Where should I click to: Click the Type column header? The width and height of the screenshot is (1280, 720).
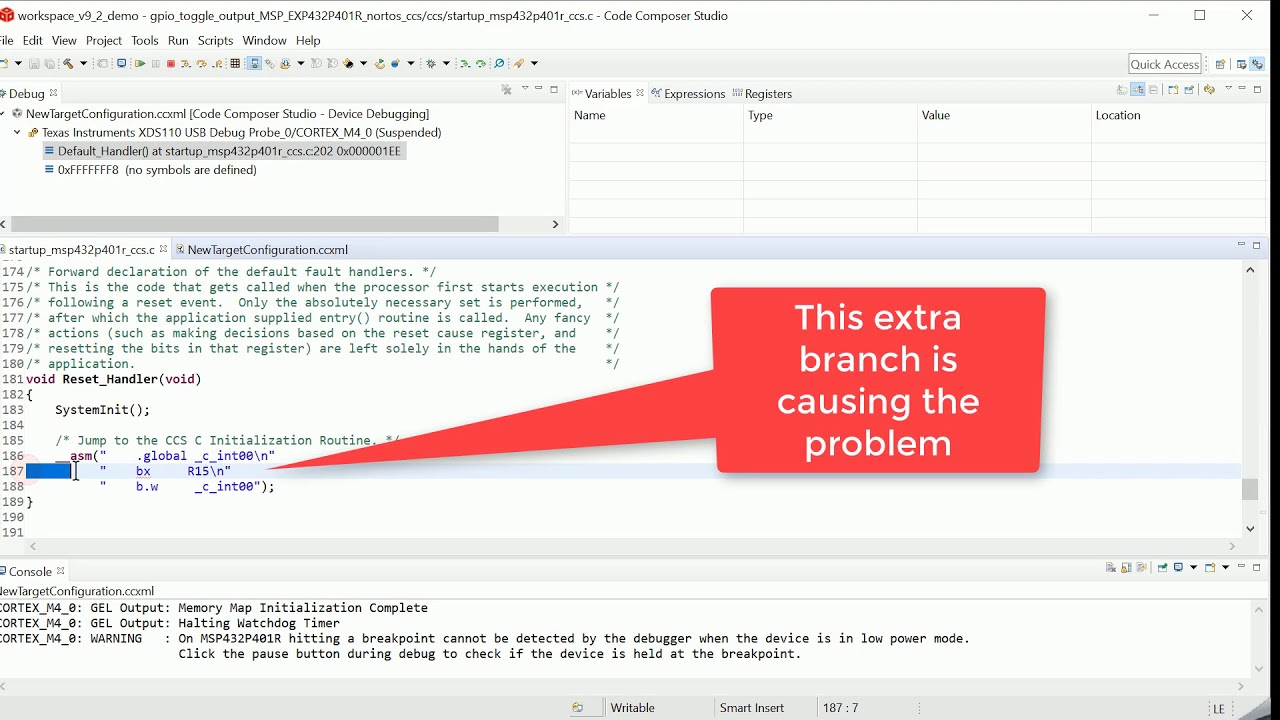[830, 115]
